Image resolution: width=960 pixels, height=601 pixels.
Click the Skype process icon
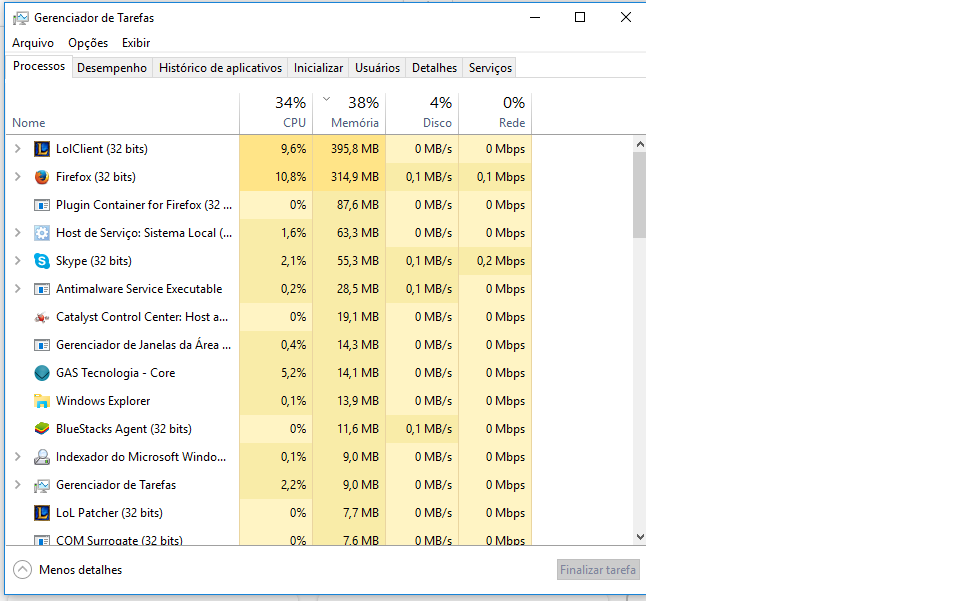pyautogui.click(x=42, y=261)
